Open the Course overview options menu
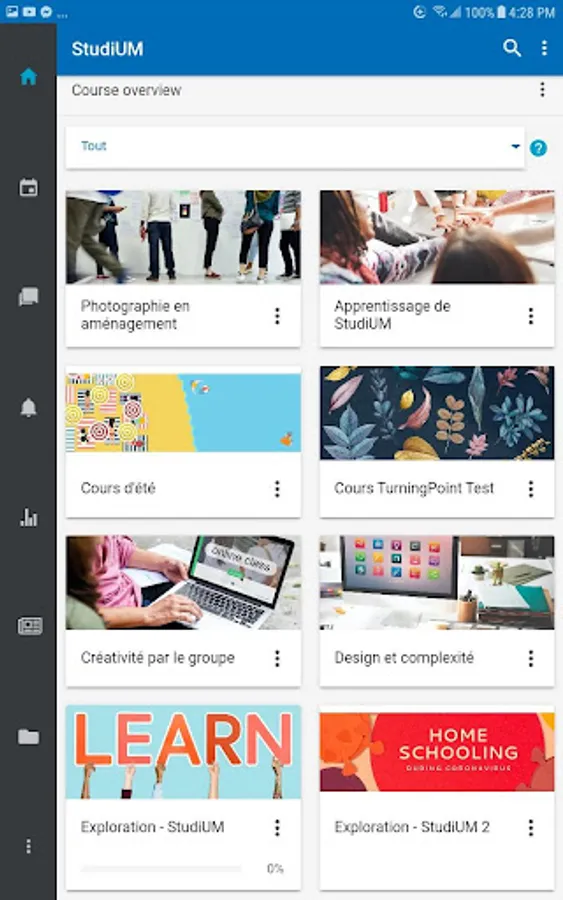 (542, 90)
